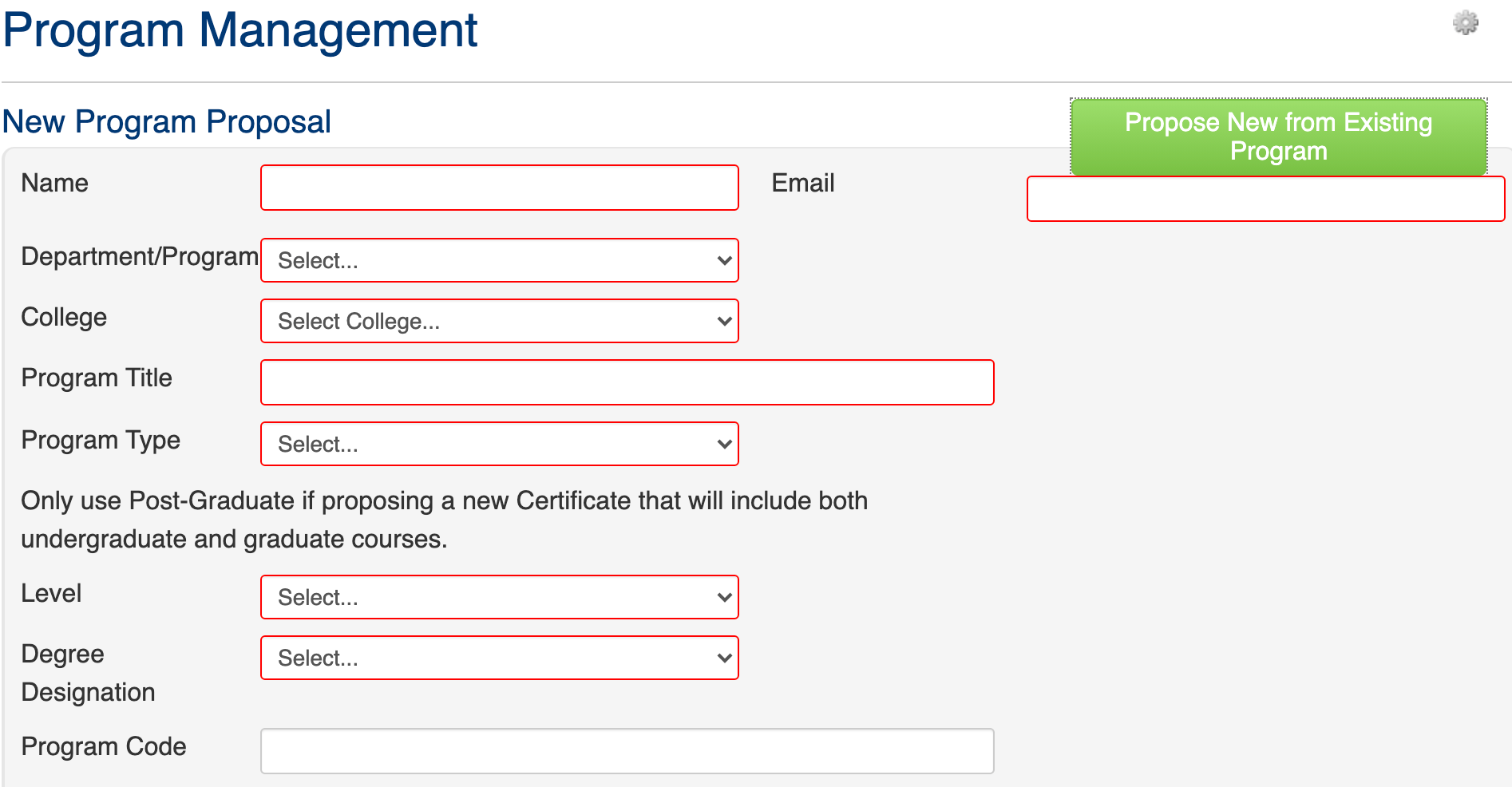This screenshot has height=787, width=1512.
Task: Open the Select College dropdown
Action: pos(499,321)
